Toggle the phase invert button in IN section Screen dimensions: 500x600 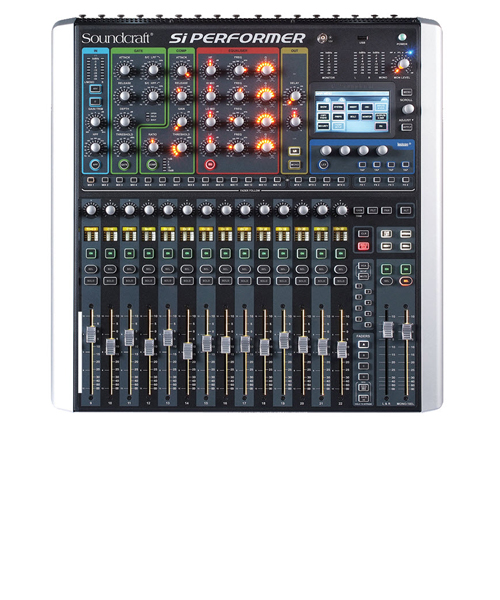point(95,101)
